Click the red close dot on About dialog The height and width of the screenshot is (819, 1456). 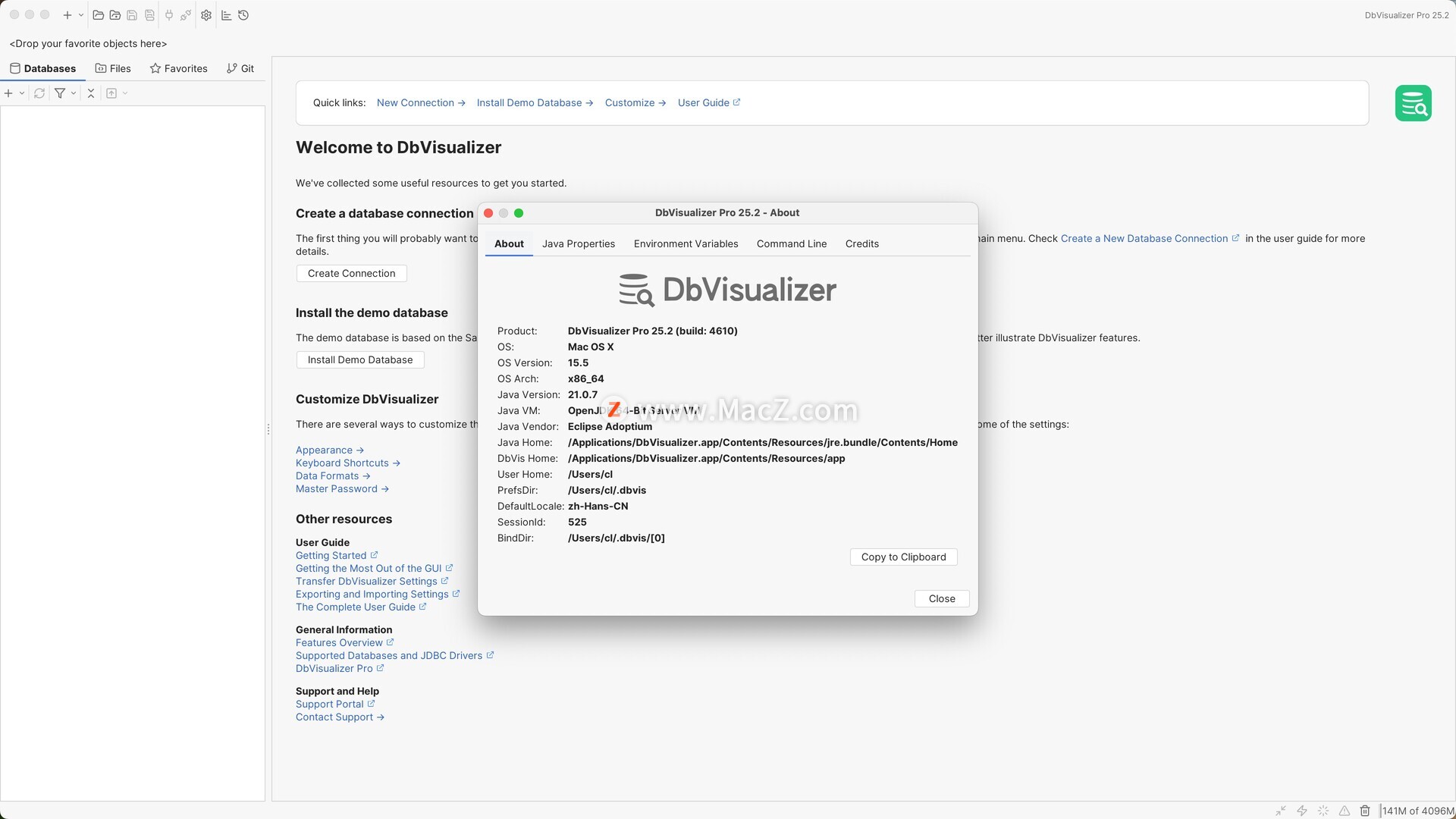488,213
